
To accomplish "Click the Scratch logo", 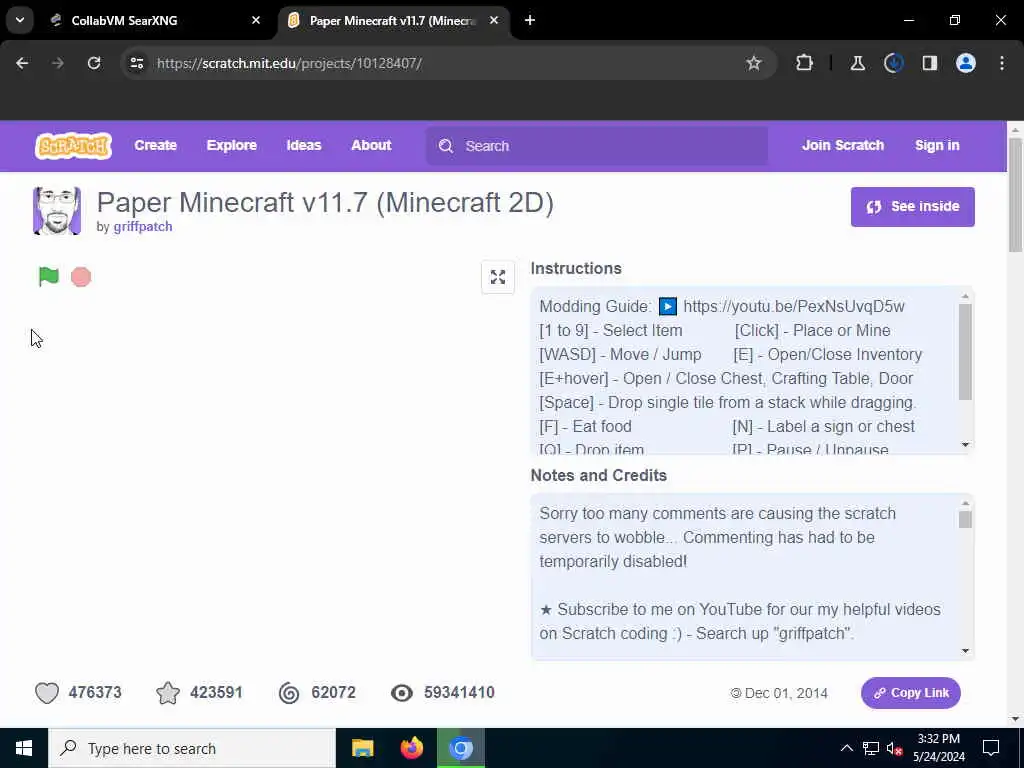I will pyautogui.click(x=73, y=146).
